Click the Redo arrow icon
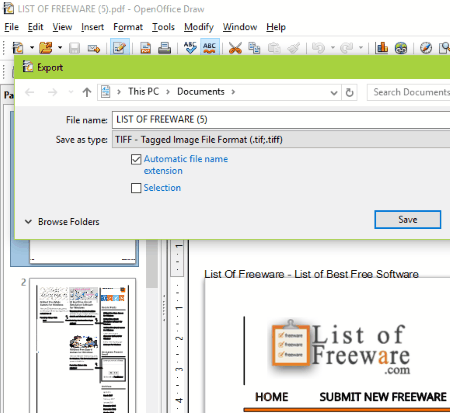 (x=346, y=48)
